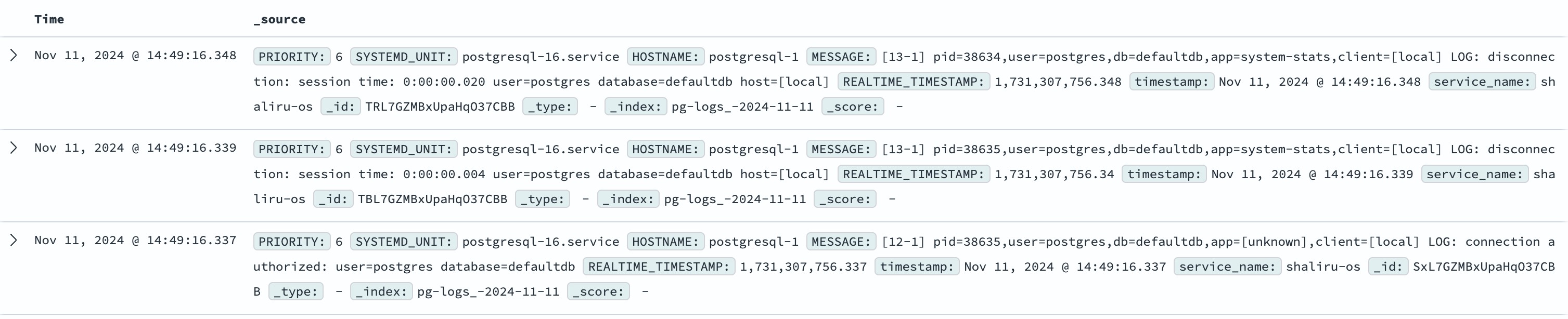Click the value 1,731,307,756.34
1568x319 pixels.
1054,174
